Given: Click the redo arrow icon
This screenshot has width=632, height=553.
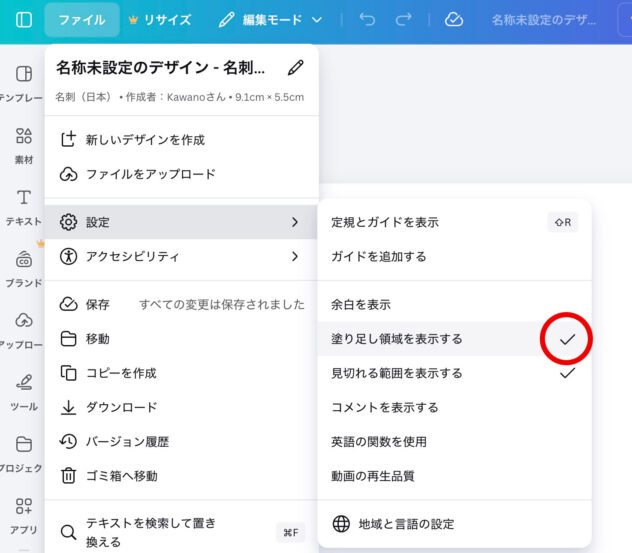Looking at the screenshot, I should point(403,20).
